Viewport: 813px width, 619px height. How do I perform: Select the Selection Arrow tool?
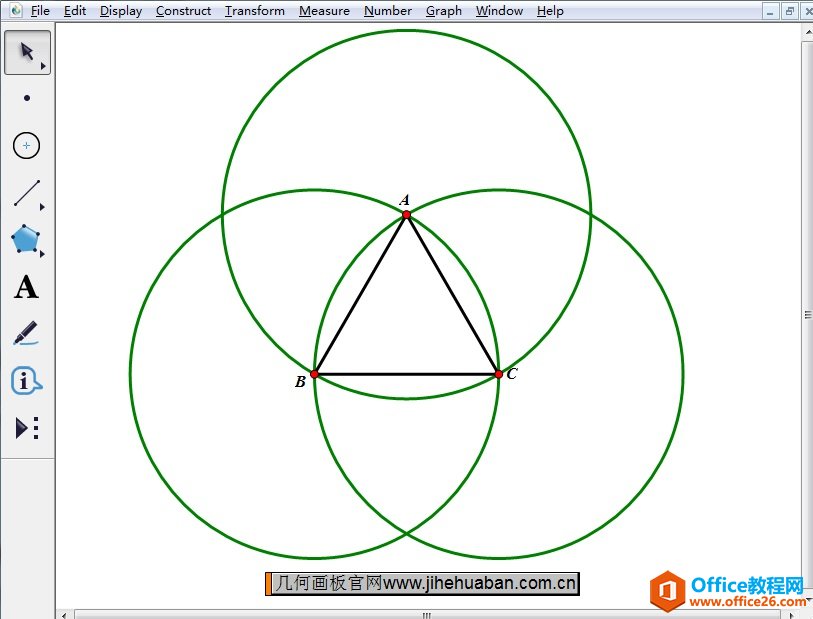pyautogui.click(x=27, y=52)
